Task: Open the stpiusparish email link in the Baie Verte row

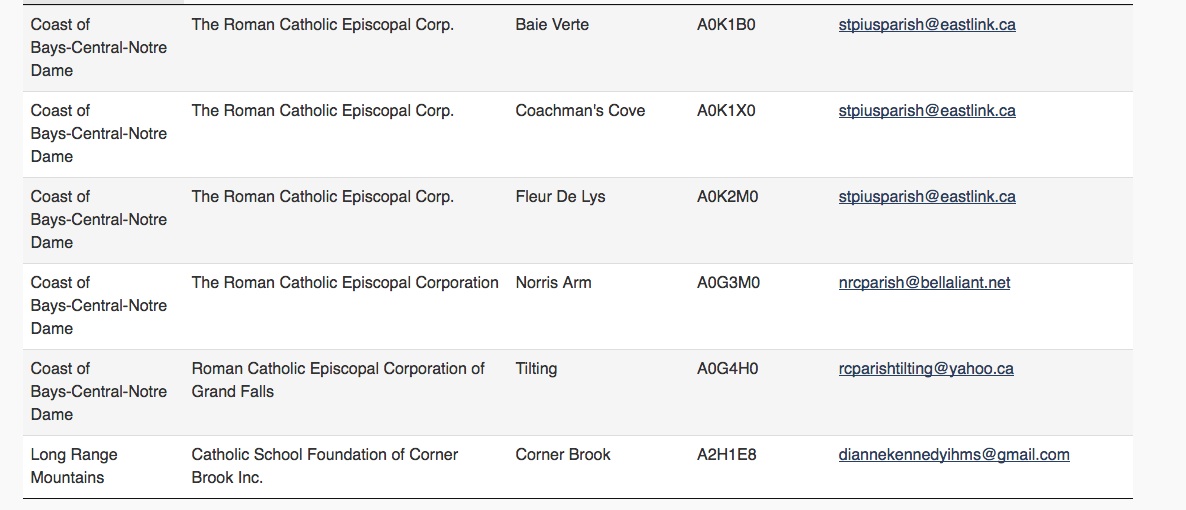Action: coord(926,25)
